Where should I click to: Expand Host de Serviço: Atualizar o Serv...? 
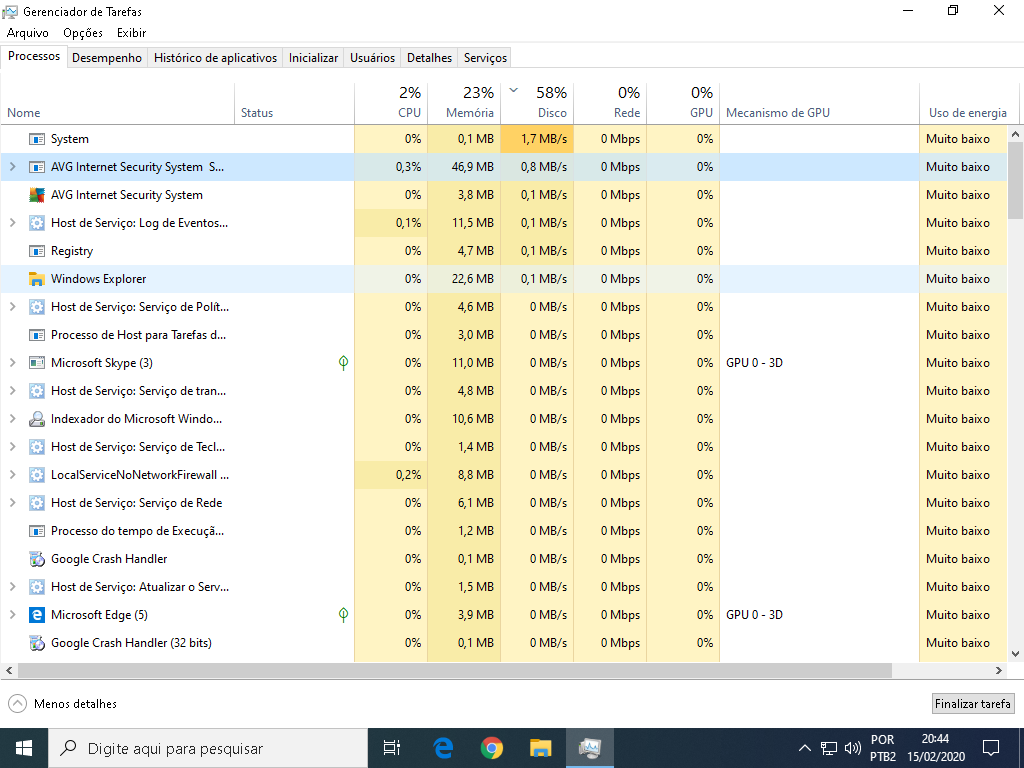coord(12,586)
